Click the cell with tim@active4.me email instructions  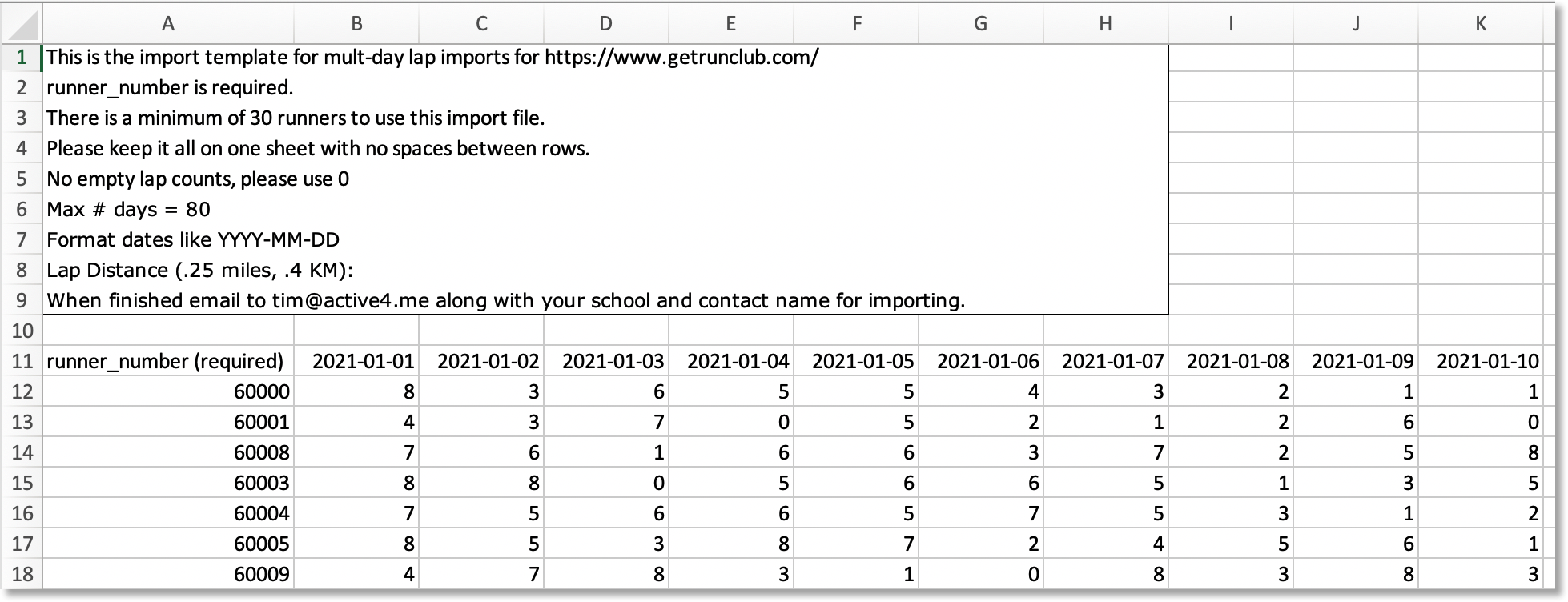tap(505, 301)
